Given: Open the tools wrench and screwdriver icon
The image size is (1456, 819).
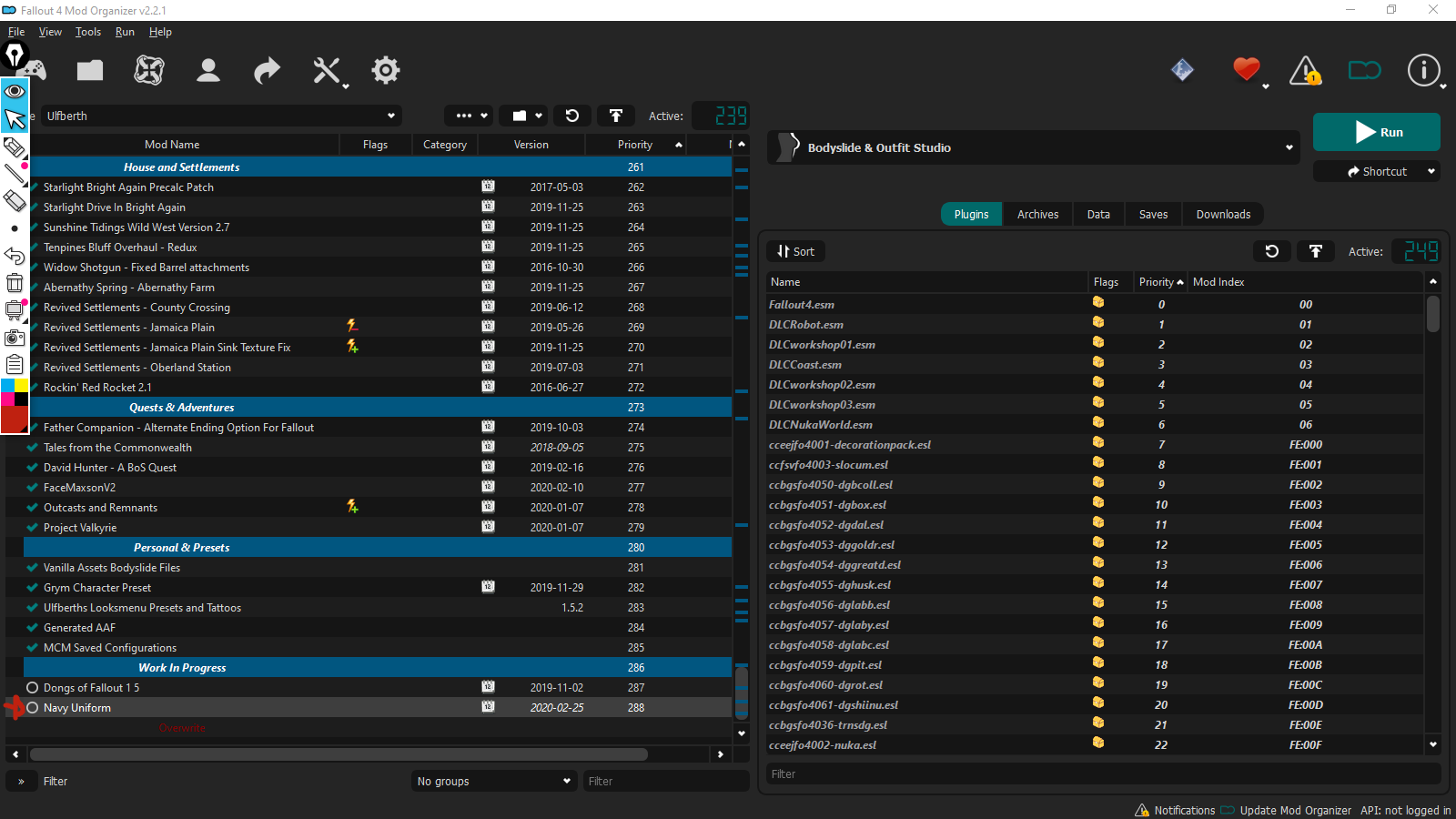Looking at the screenshot, I should pos(327,70).
